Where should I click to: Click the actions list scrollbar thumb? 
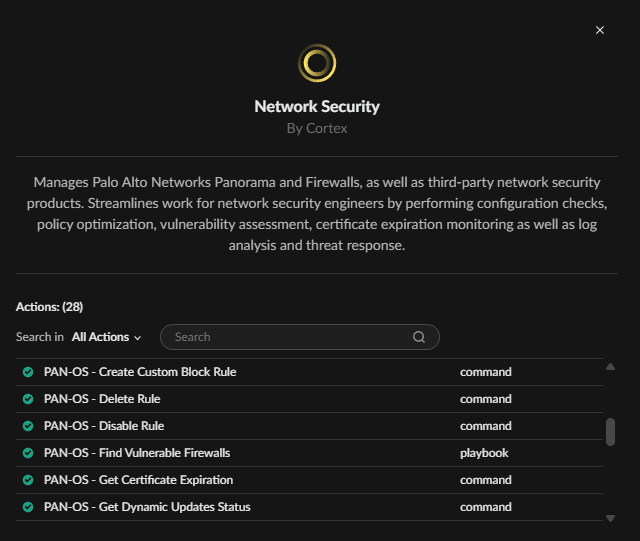coord(610,431)
